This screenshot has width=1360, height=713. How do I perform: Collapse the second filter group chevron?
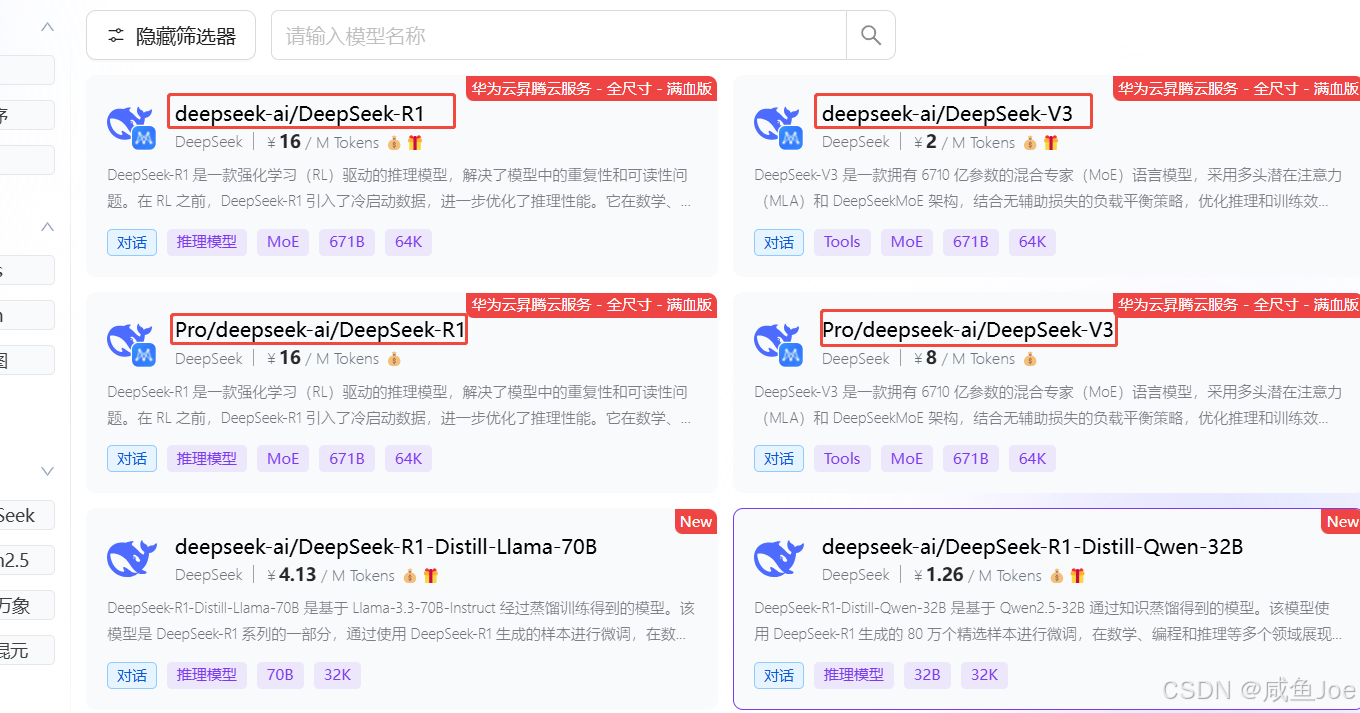click(x=47, y=226)
